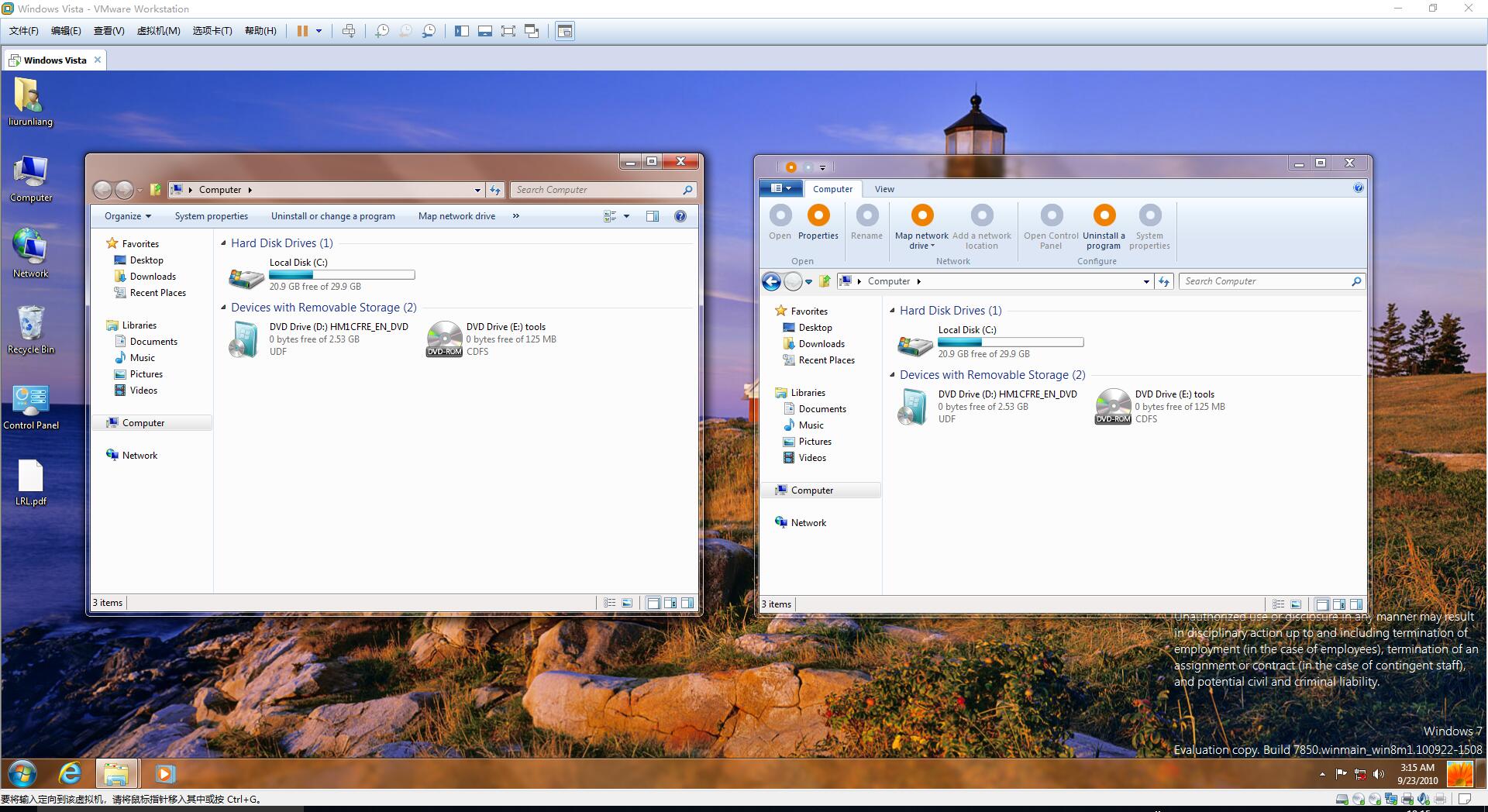The width and height of the screenshot is (1488, 812).
Task: Click Uninstall or change a program
Action: [333, 216]
